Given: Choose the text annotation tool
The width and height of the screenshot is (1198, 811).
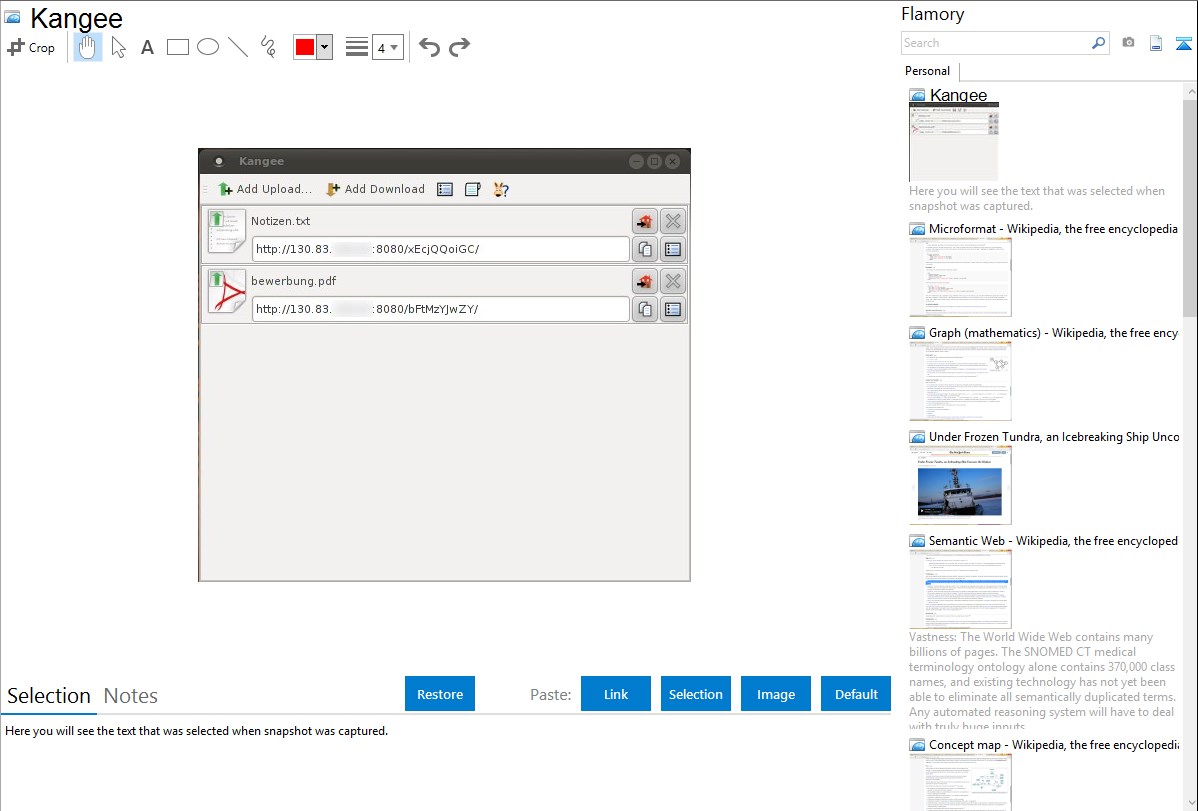Looking at the screenshot, I should [x=147, y=47].
